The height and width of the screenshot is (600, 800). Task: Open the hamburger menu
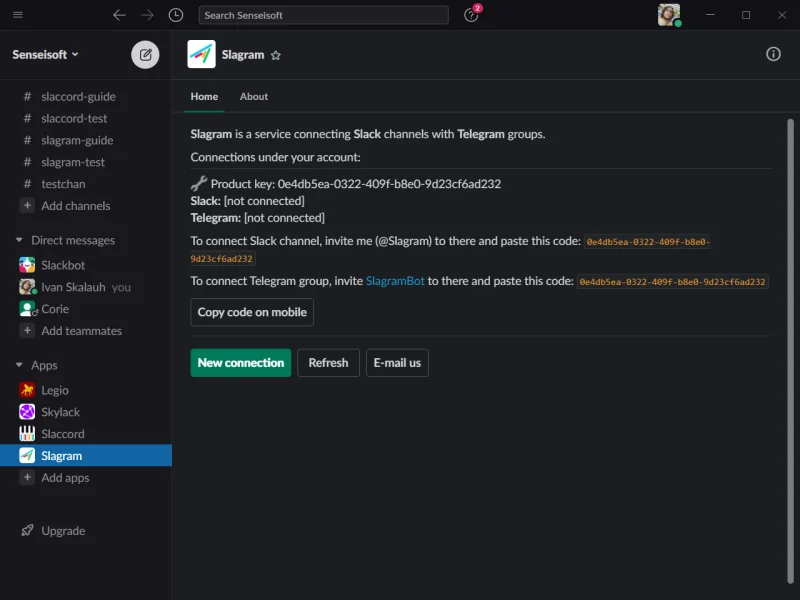18,15
